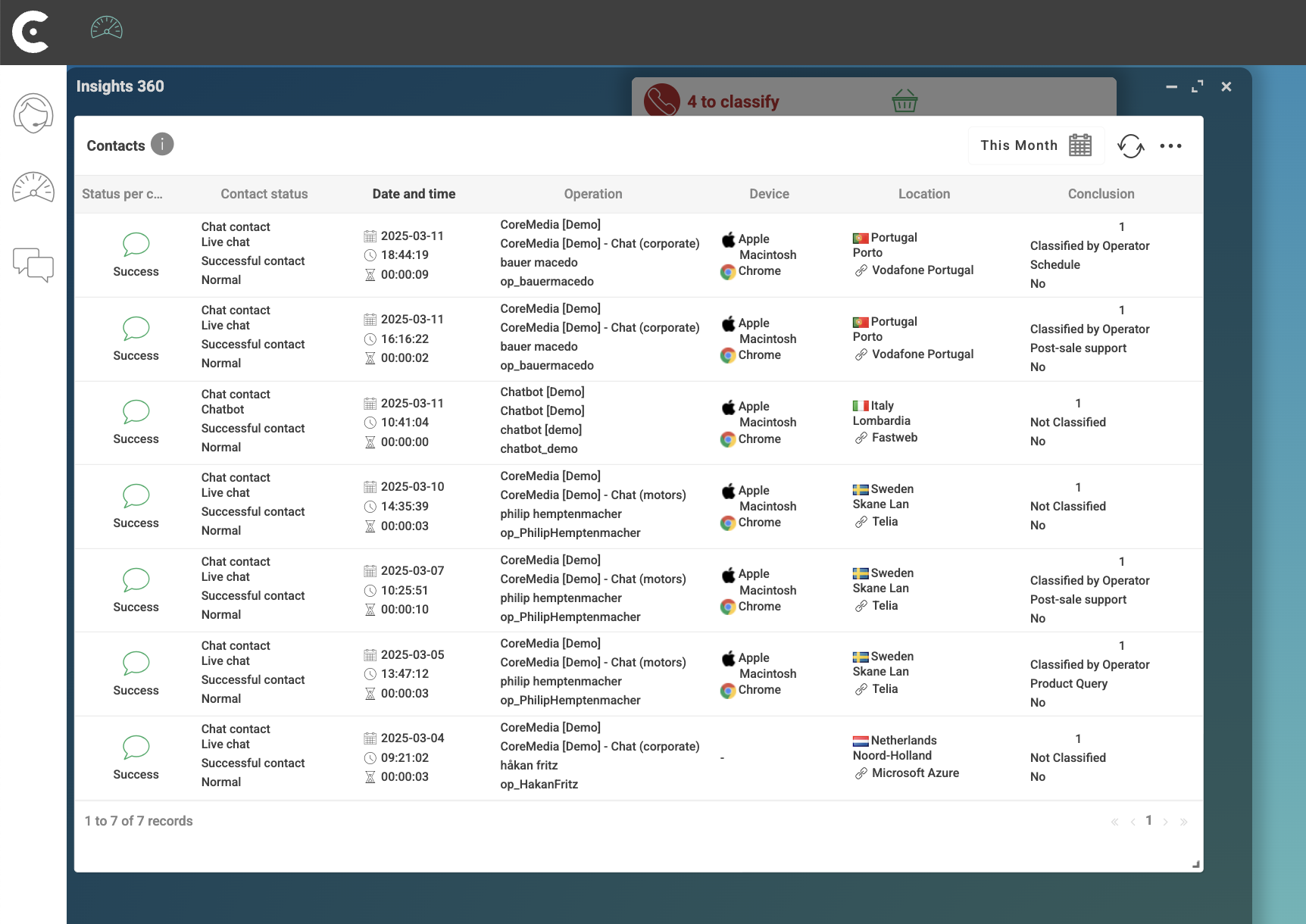Open the This Month date range selector
Image resolution: width=1306 pixels, height=924 pixels.
click(x=1036, y=145)
